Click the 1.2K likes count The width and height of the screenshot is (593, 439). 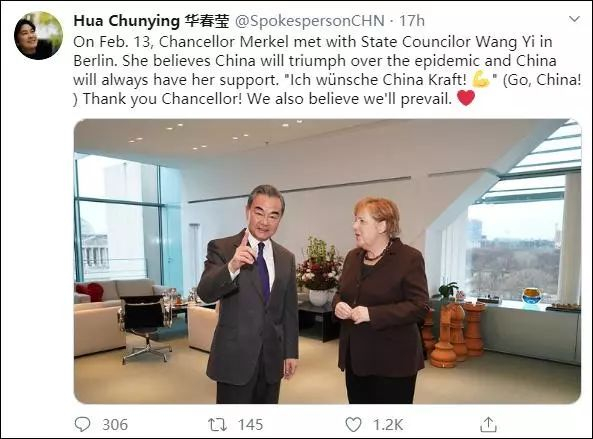(388, 425)
